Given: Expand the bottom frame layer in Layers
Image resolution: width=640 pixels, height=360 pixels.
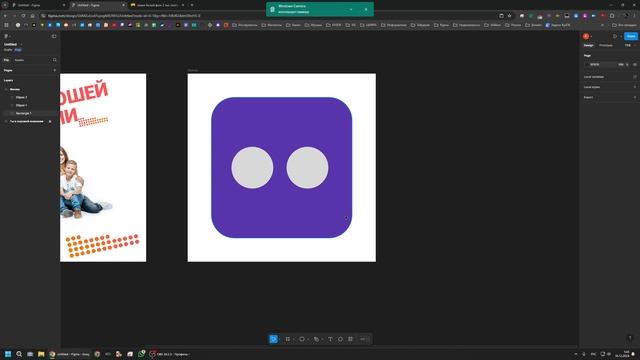Looking at the screenshot, I should [6, 121].
